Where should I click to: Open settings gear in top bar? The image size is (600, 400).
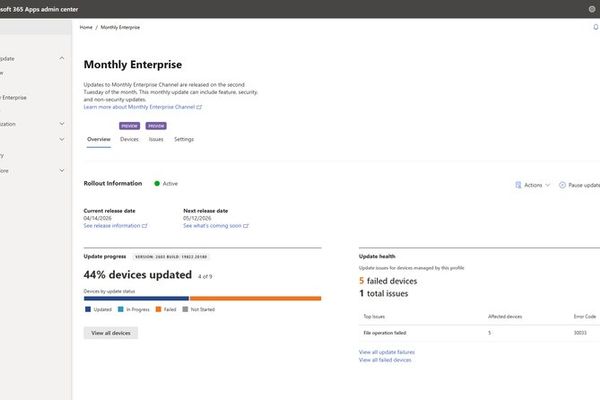[x=592, y=9]
